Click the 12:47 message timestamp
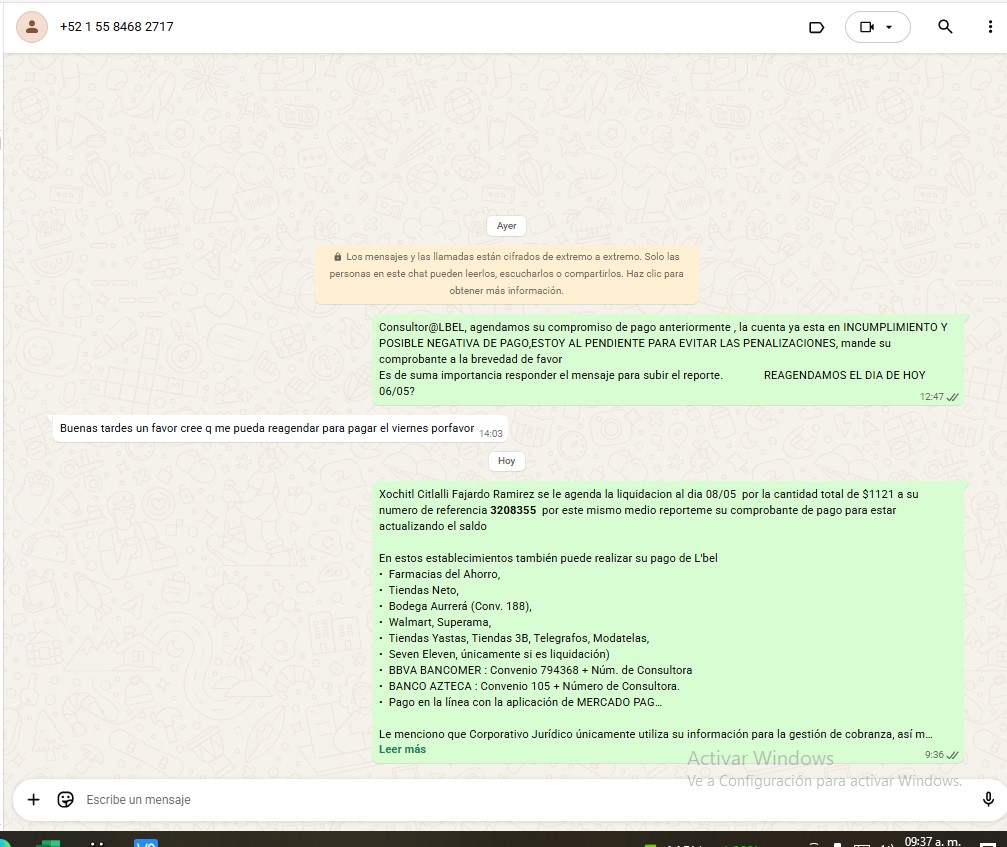The width and height of the screenshot is (1007, 847). click(x=931, y=397)
